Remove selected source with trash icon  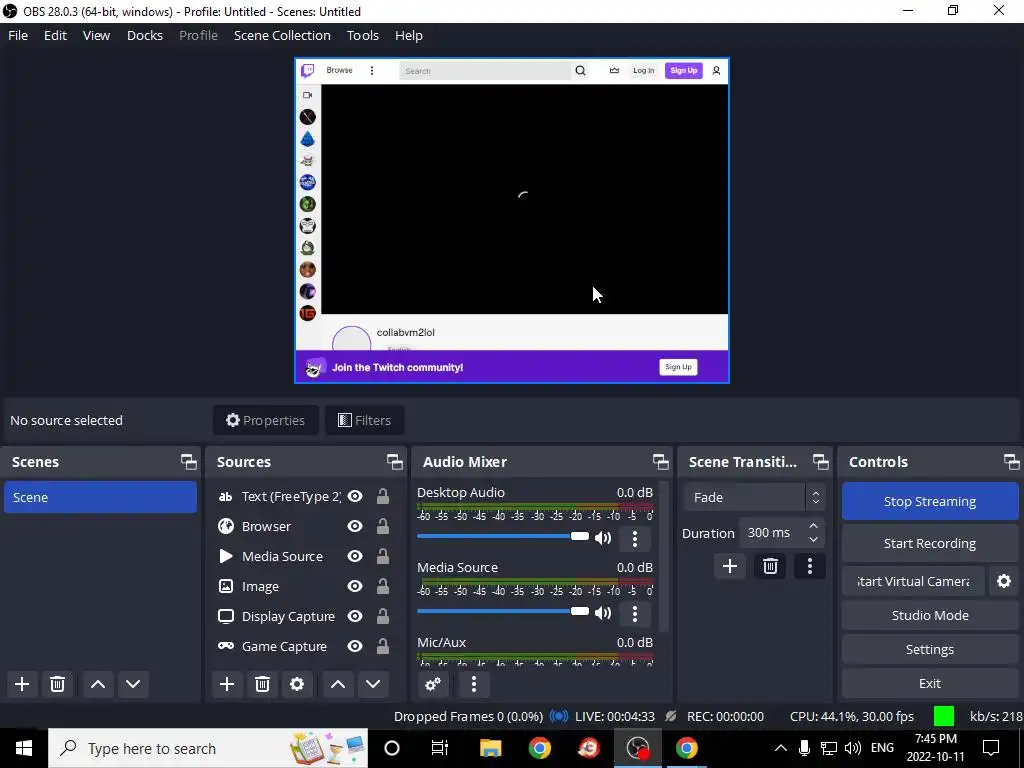click(x=263, y=684)
